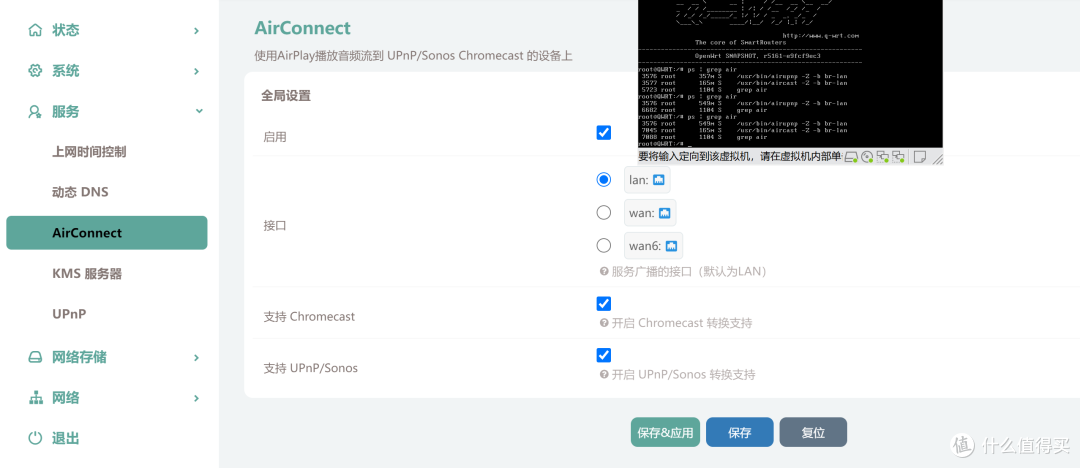Click the 网络存储 sidebar label
1080x468 pixels.
coord(79,358)
